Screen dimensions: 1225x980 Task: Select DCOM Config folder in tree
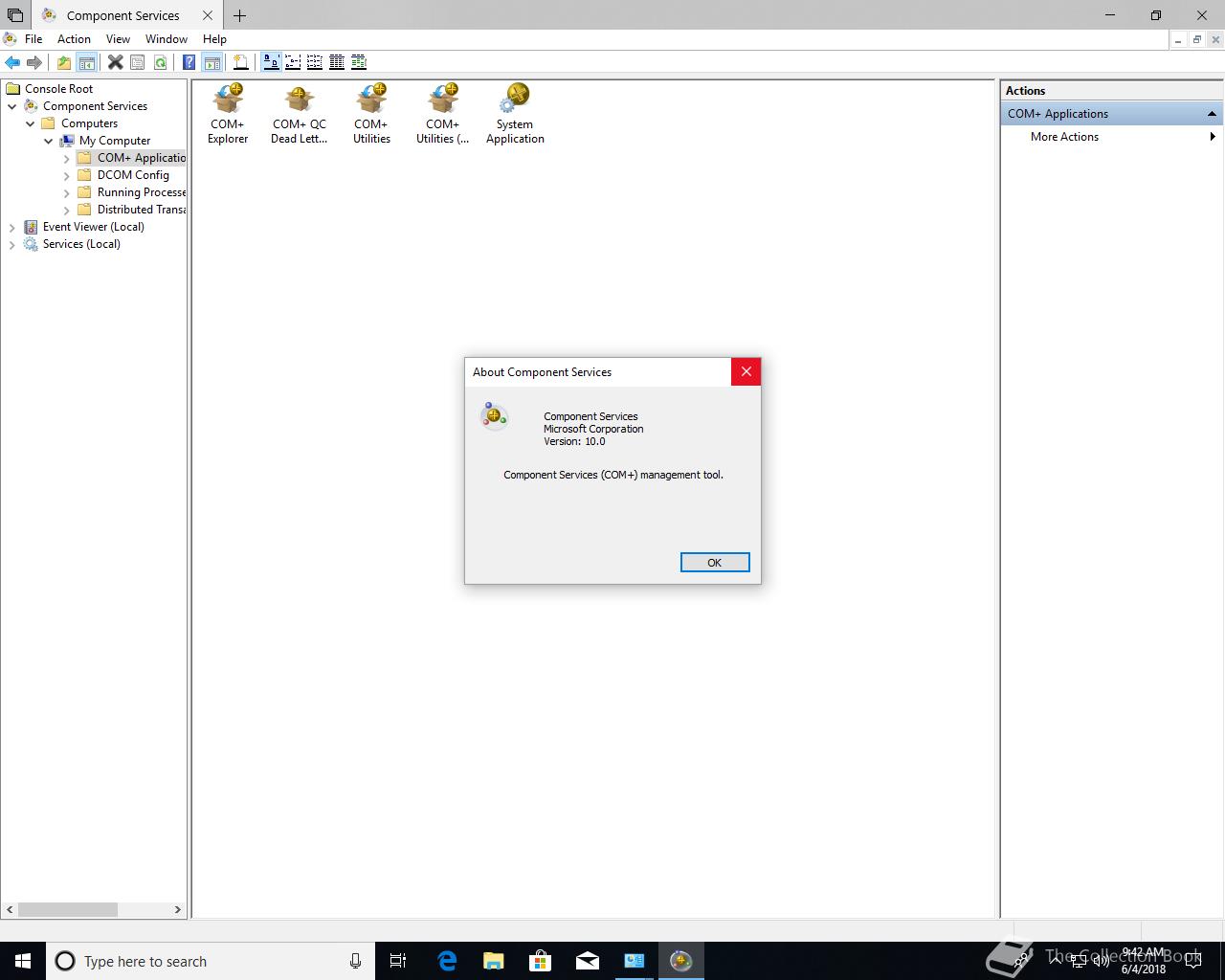[133, 175]
